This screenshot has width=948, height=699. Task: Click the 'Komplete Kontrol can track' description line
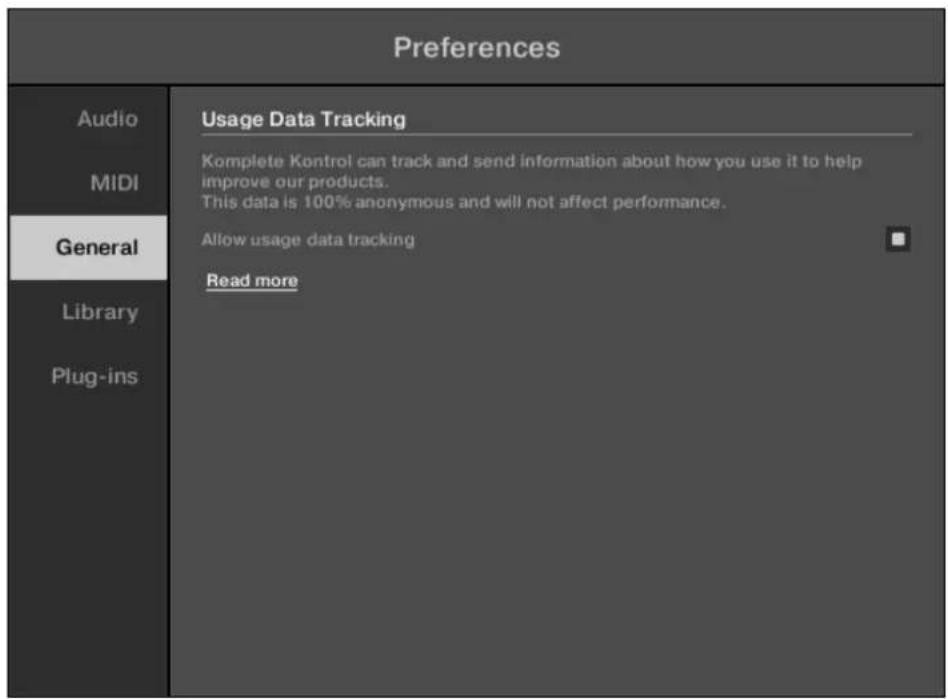(x=531, y=161)
